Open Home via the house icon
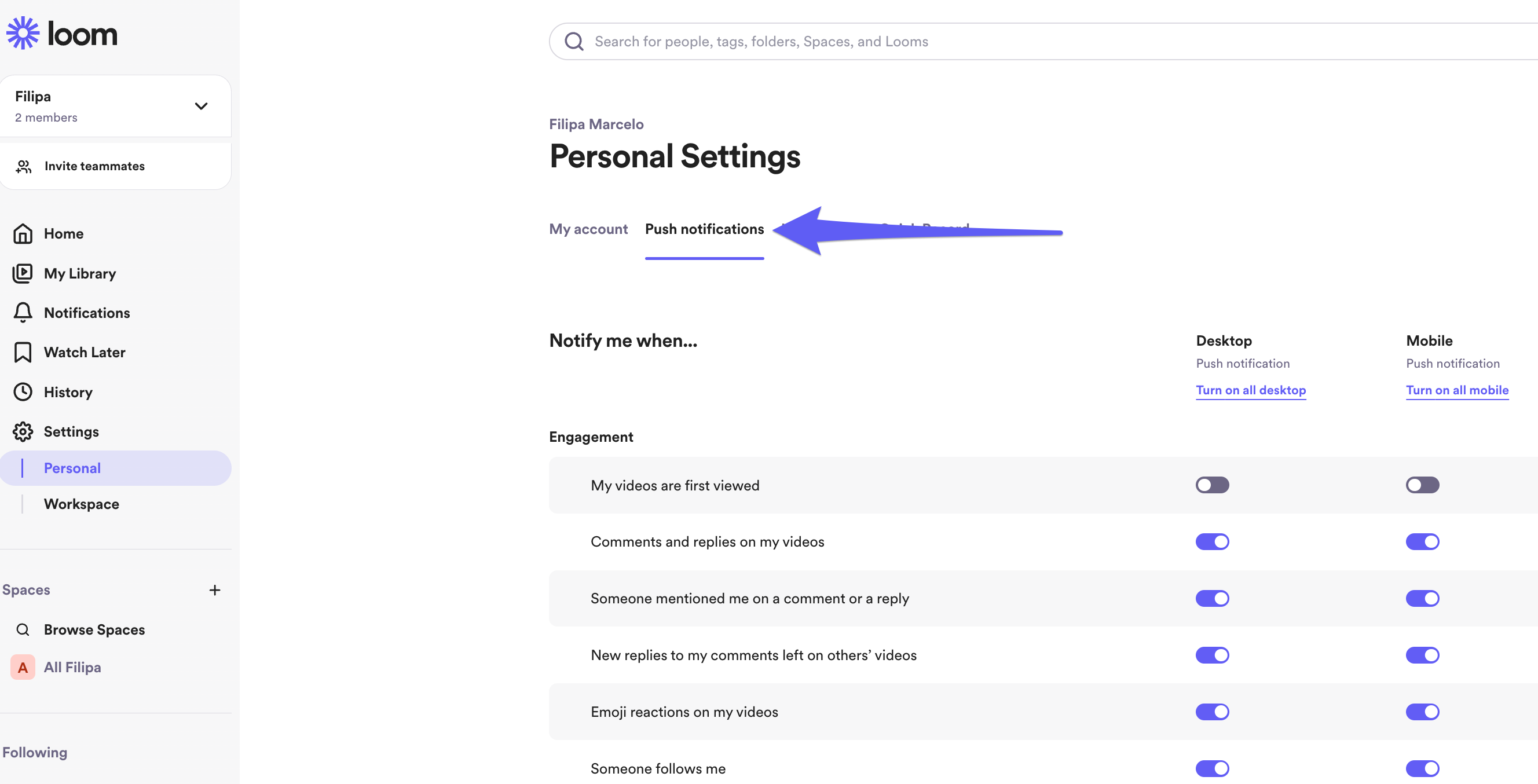The height and width of the screenshot is (784, 1538). click(23, 233)
